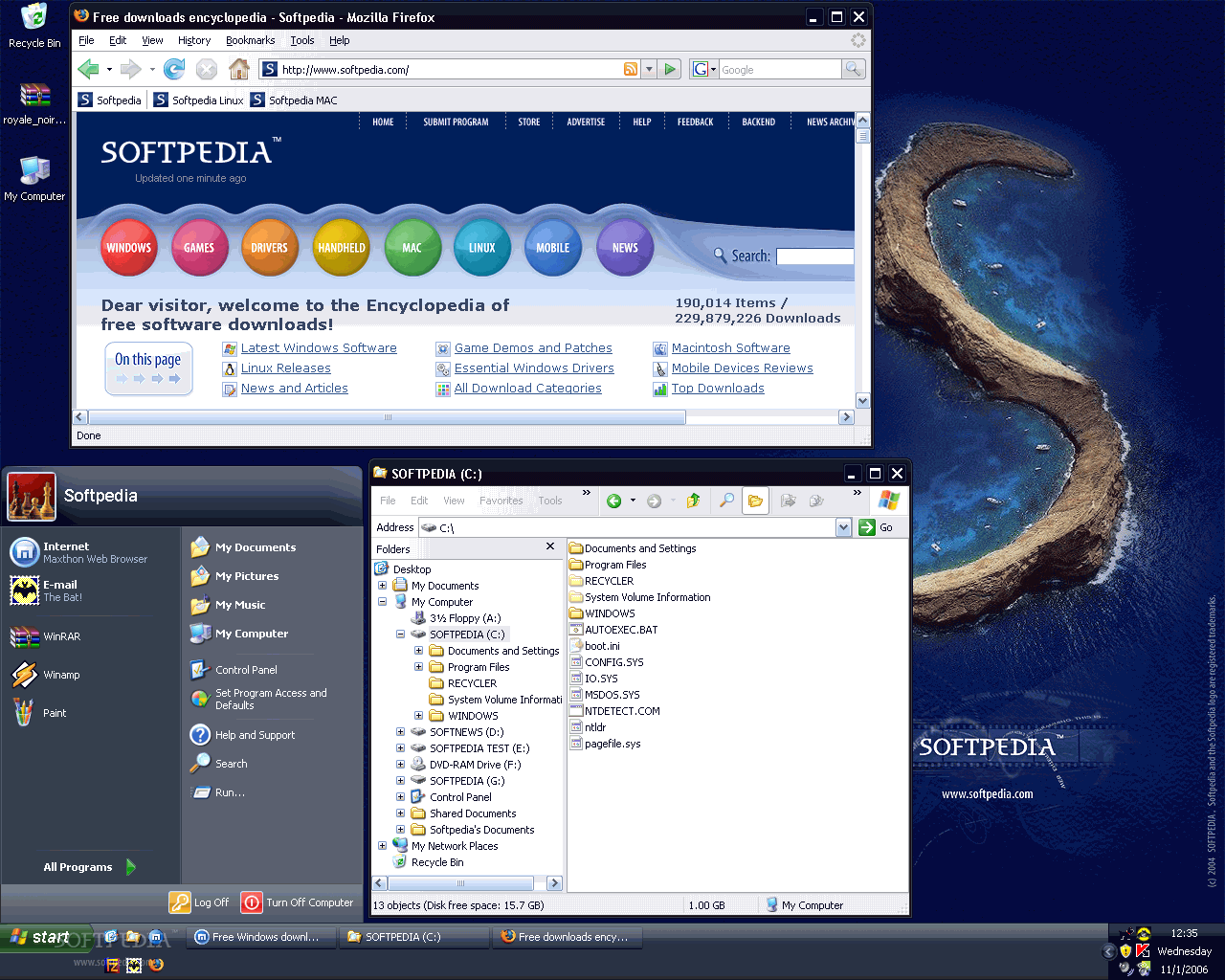1225x980 pixels.
Task: Expand My Documents tree node
Action: point(382,586)
